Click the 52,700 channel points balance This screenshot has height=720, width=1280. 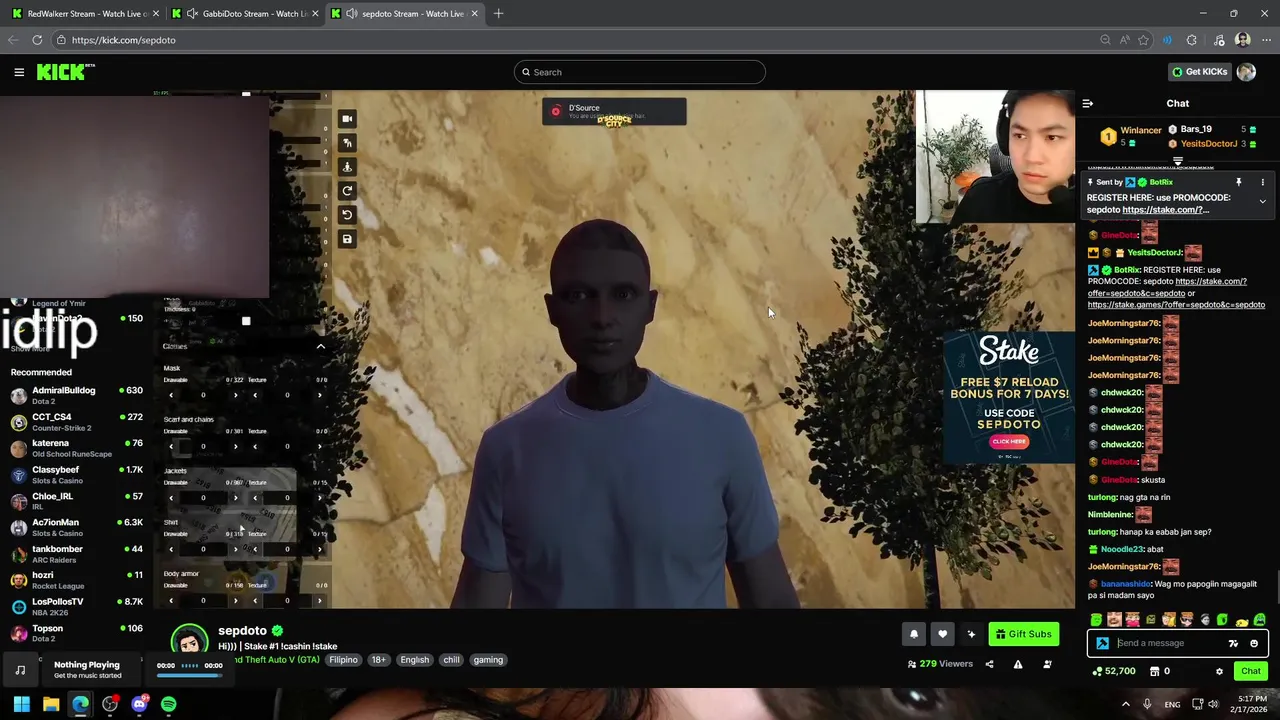coord(1115,671)
